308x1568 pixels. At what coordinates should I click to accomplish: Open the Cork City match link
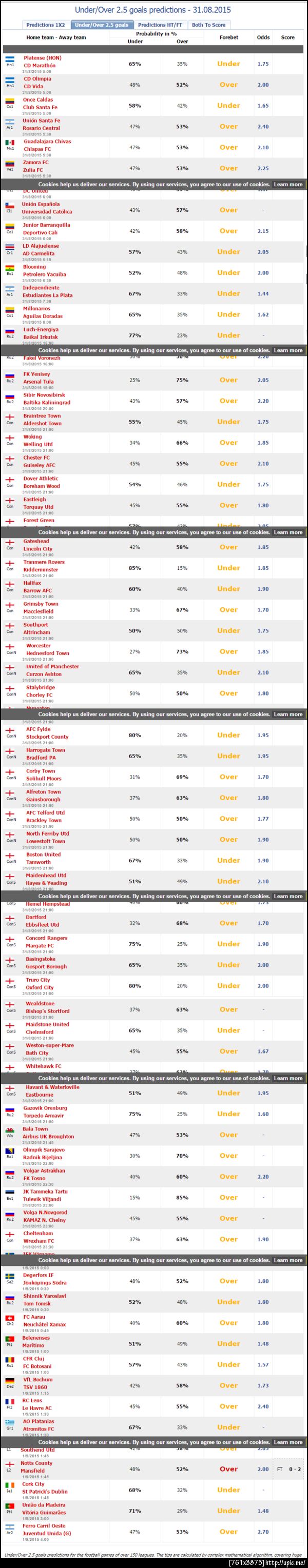(x=33, y=1484)
